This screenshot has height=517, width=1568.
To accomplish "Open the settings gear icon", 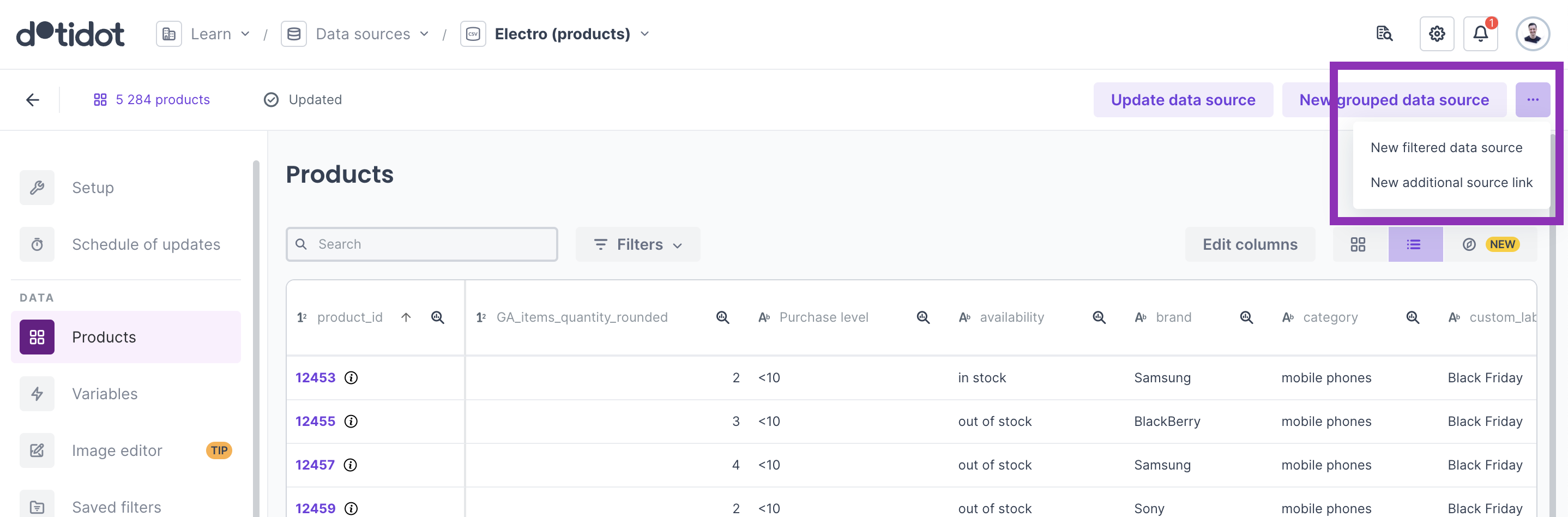I will (1437, 34).
